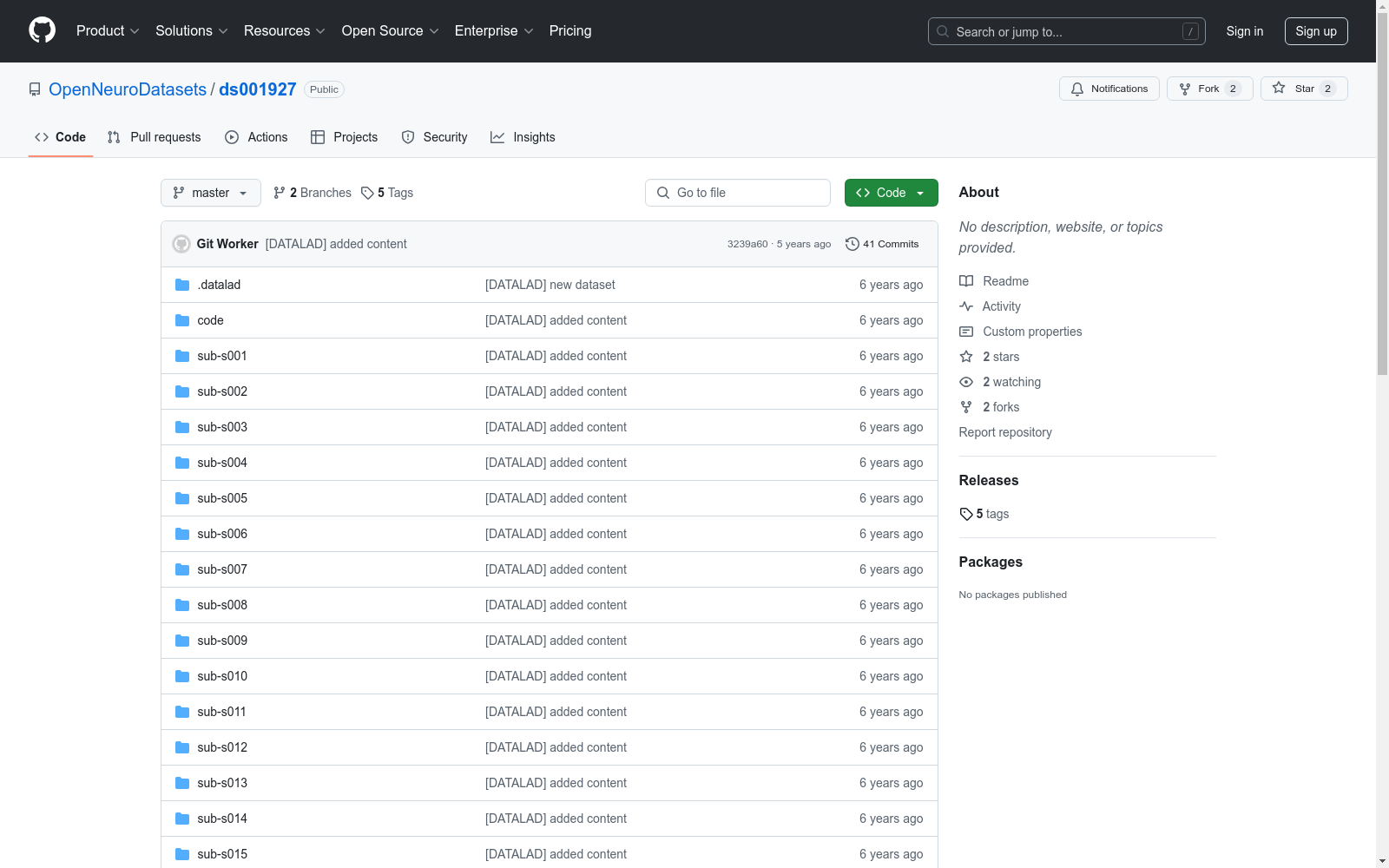Click the Custom properties icon
Viewport: 1389px width, 868px height.
point(966,332)
